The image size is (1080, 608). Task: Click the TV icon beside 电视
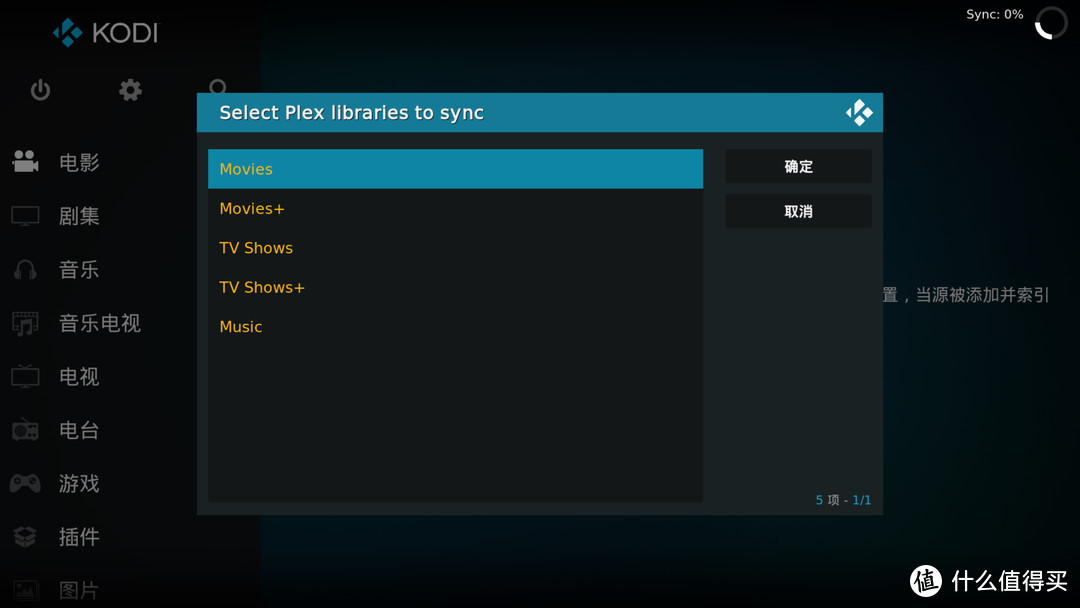25,377
